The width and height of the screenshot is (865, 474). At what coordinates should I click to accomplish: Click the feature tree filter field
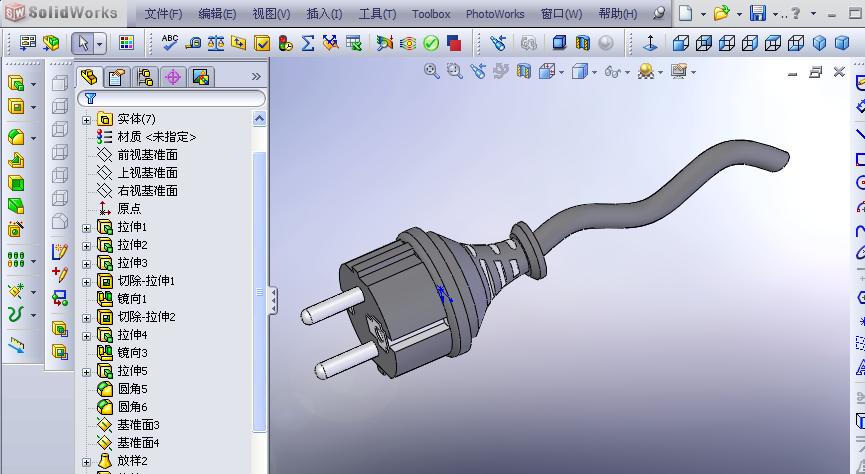(x=172, y=99)
